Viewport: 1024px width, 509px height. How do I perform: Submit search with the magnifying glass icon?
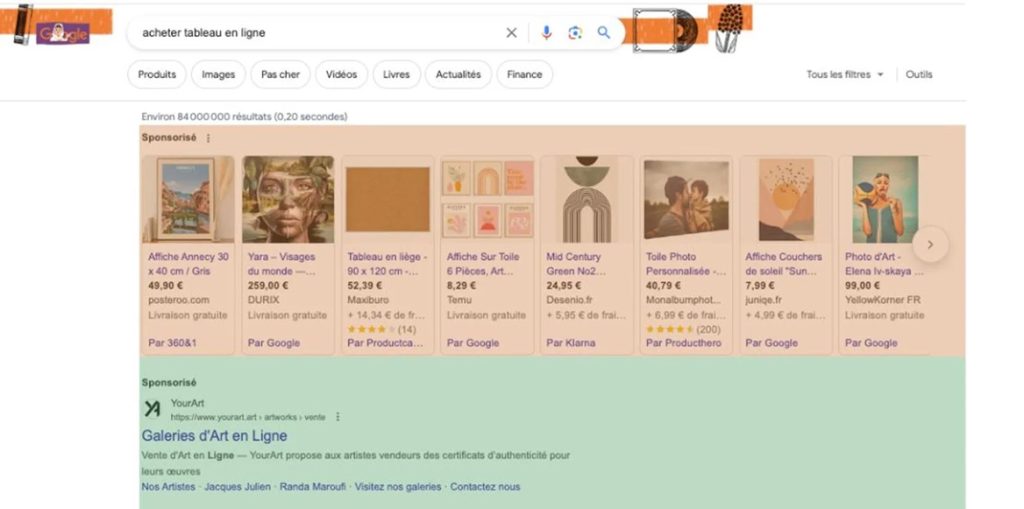(x=603, y=33)
